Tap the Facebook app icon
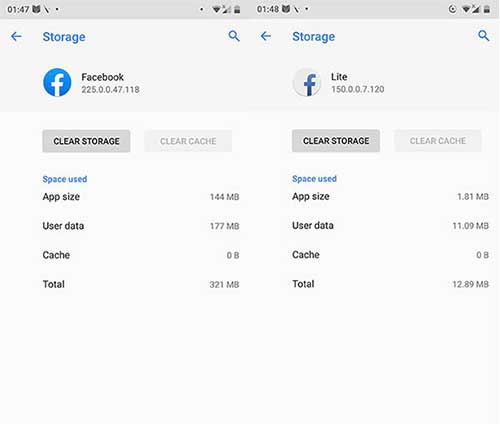 tap(57, 82)
